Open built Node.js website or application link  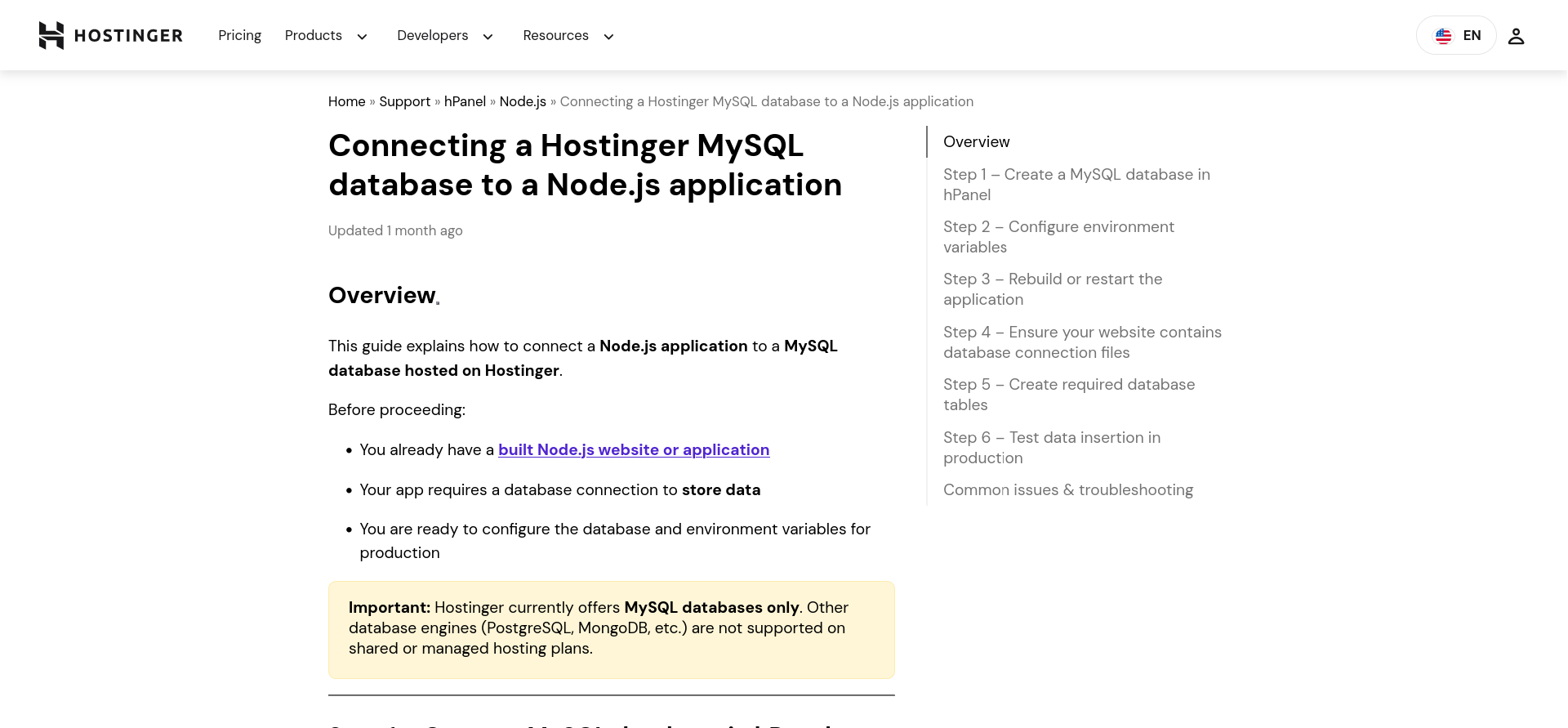tap(634, 449)
